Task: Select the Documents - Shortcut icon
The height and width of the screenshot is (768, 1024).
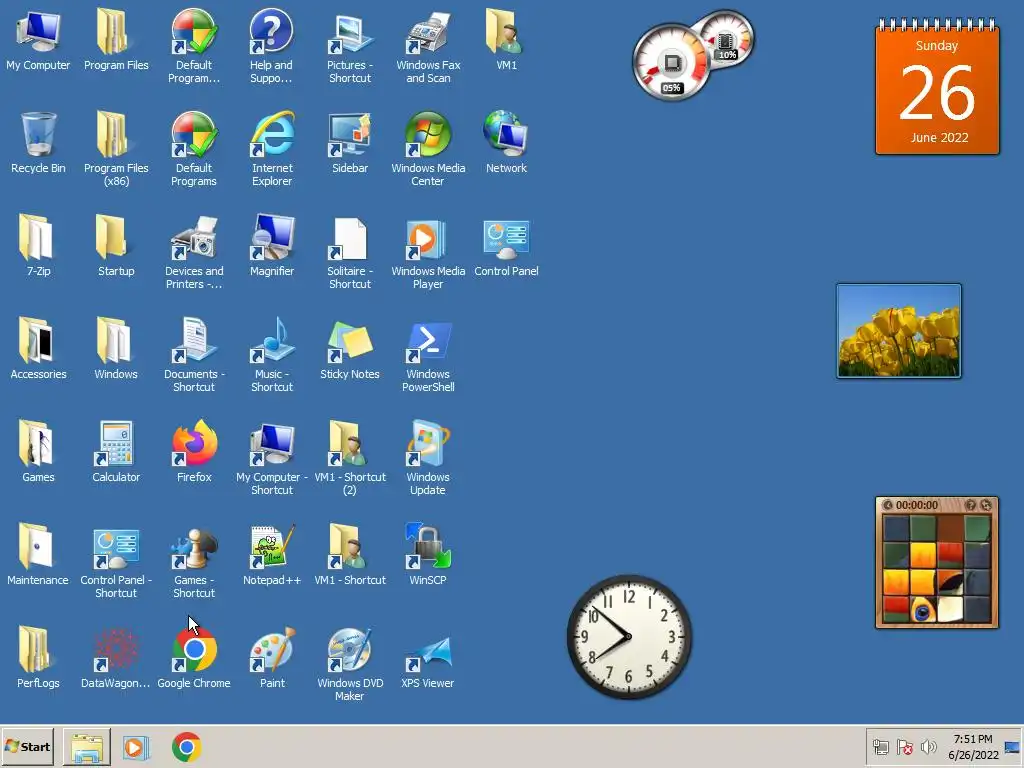Action: point(194,356)
